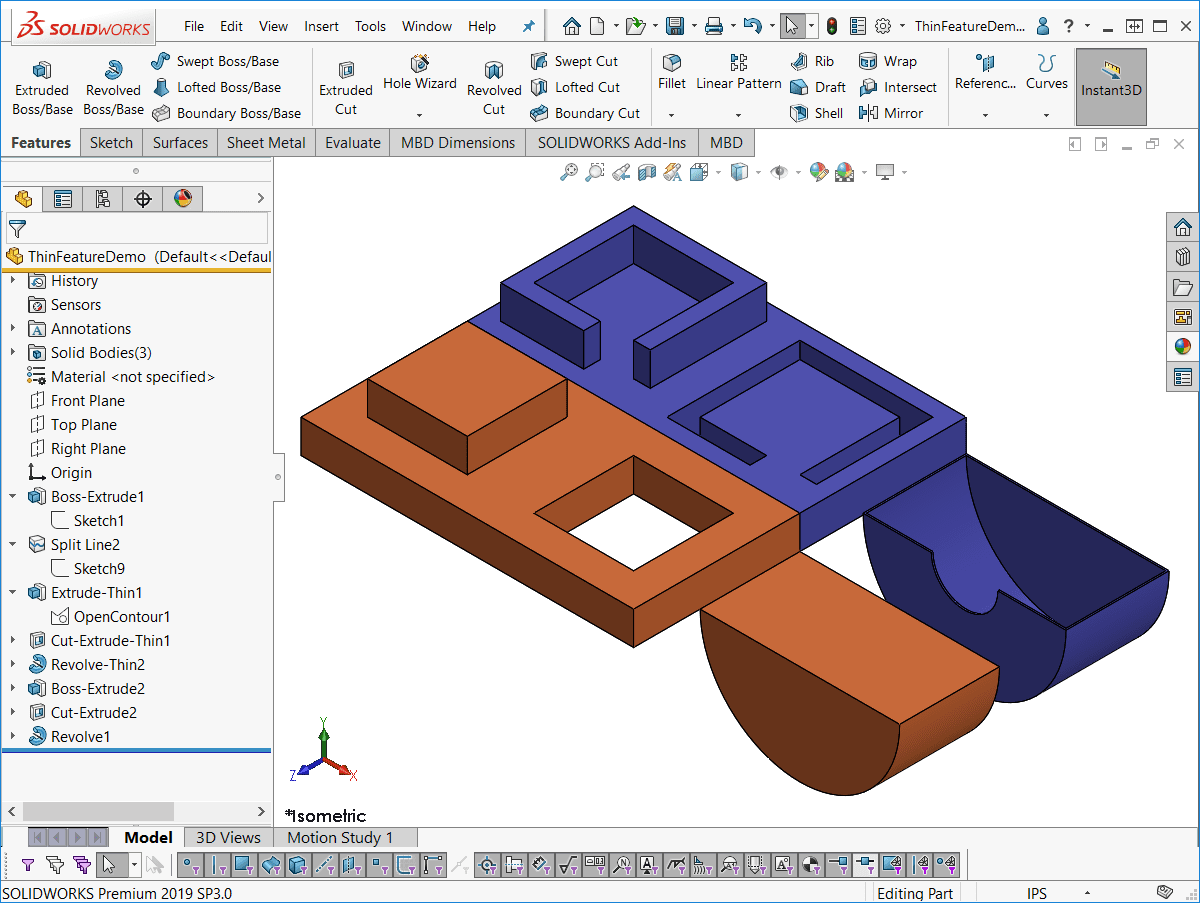Toggle the Instant3D button
Image resolution: width=1200 pixels, height=903 pixels.
1111,86
